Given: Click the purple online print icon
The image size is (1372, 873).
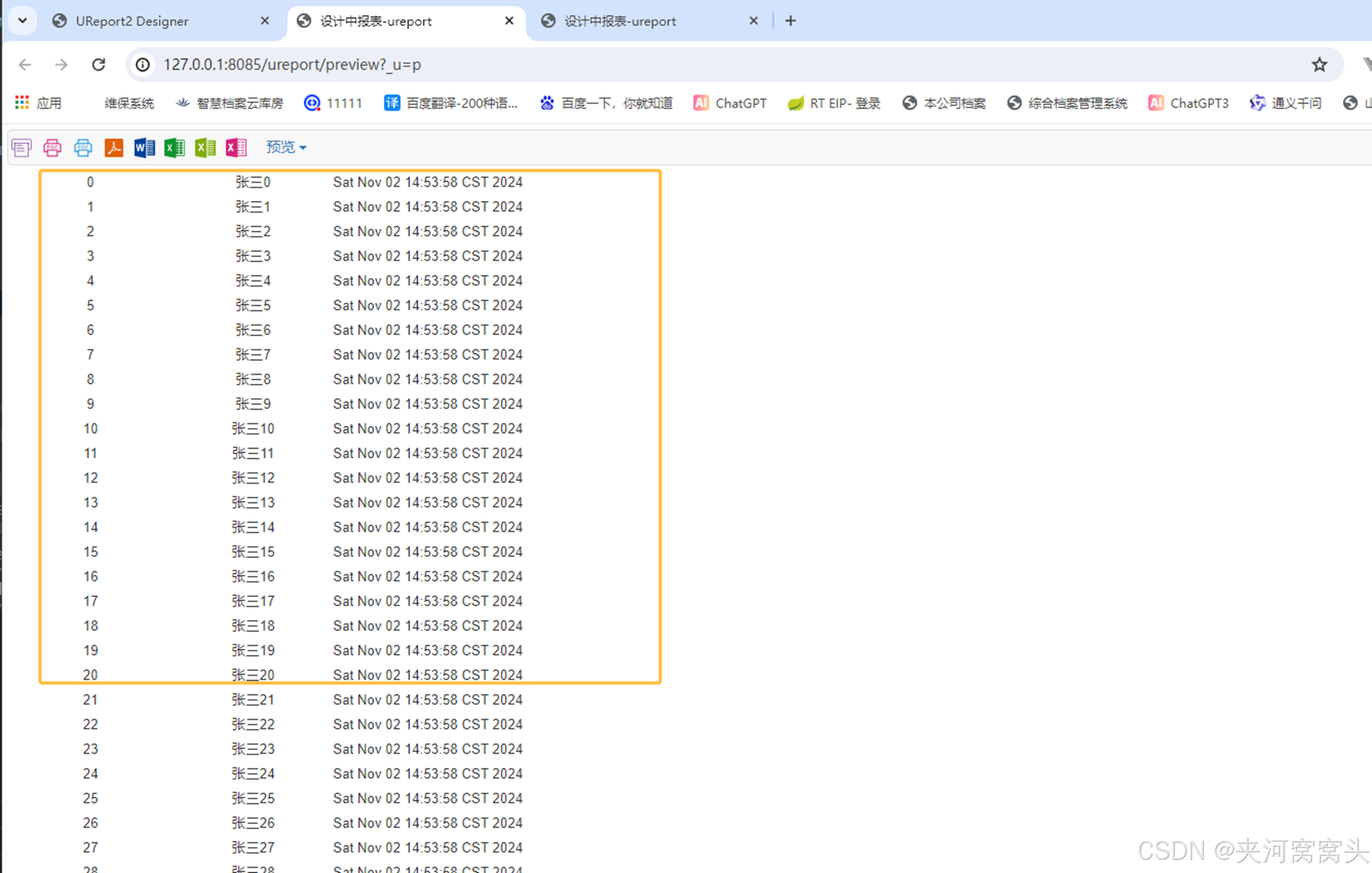Looking at the screenshot, I should 21,148.
